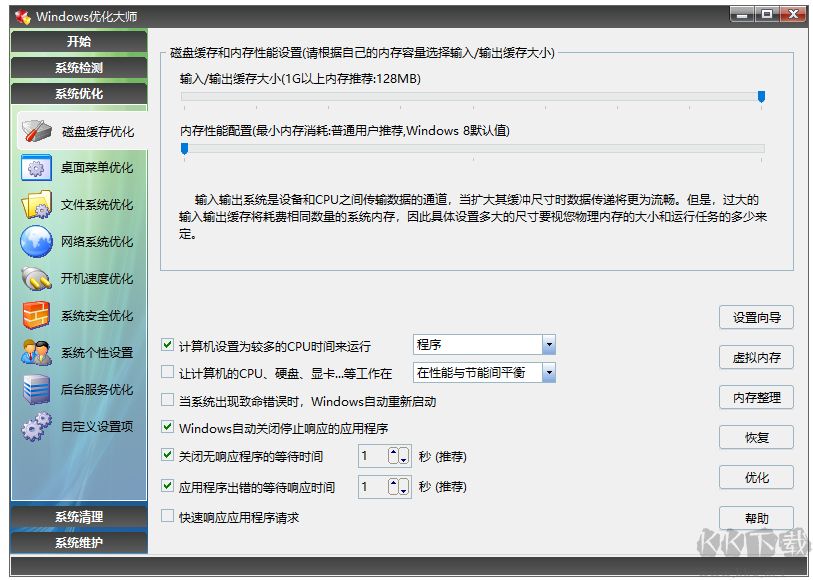Viewport: 813px width, 580px height.
Task: Open the 系统维护 section
Action: [79, 543]
